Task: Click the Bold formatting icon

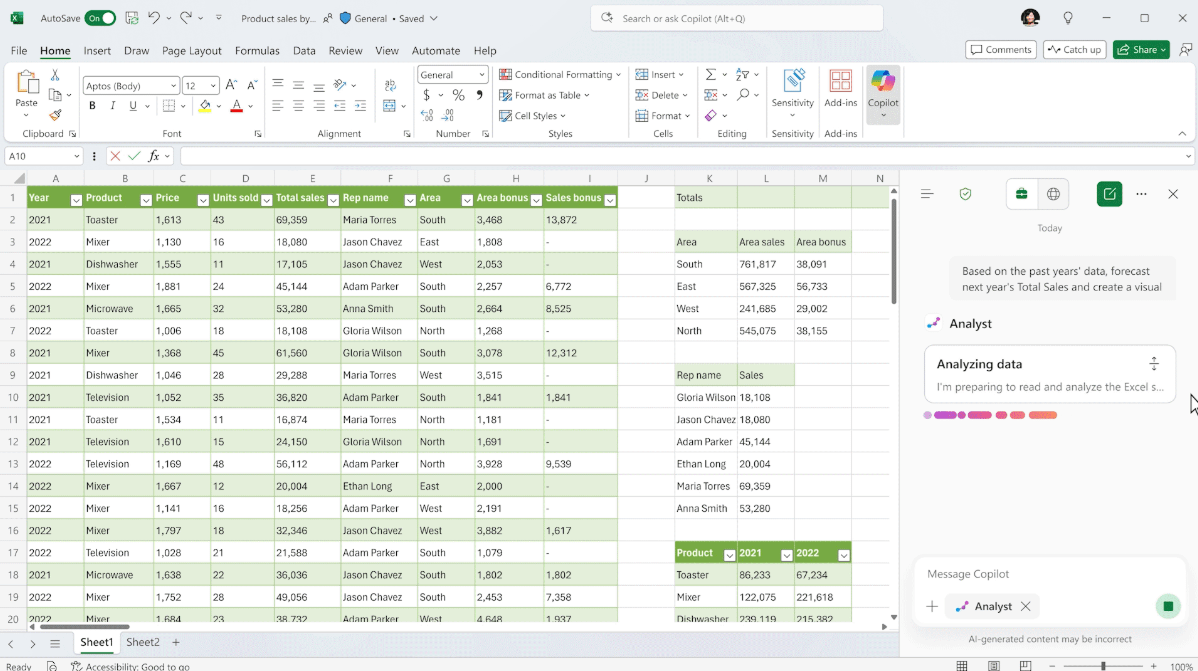Action: coord(92,106)
